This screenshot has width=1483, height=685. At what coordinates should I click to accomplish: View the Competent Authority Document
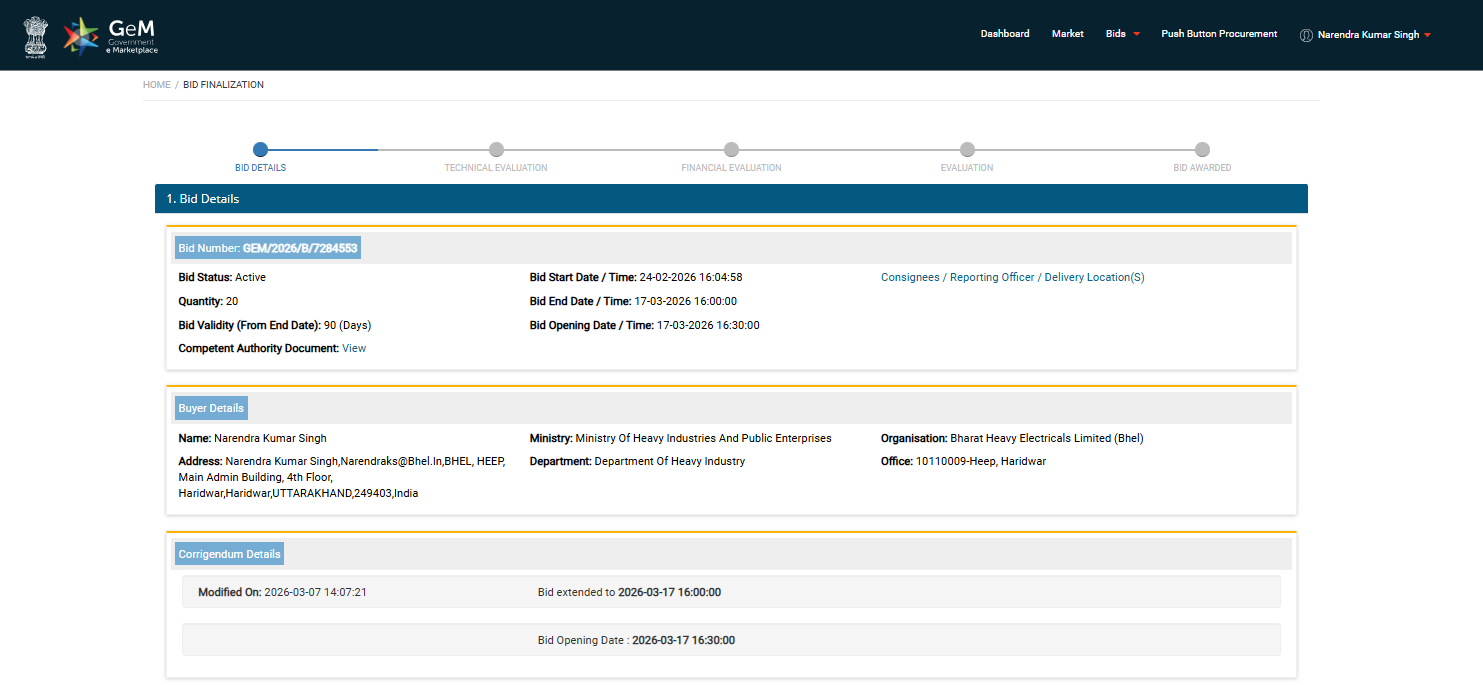(x=354, y=349)
